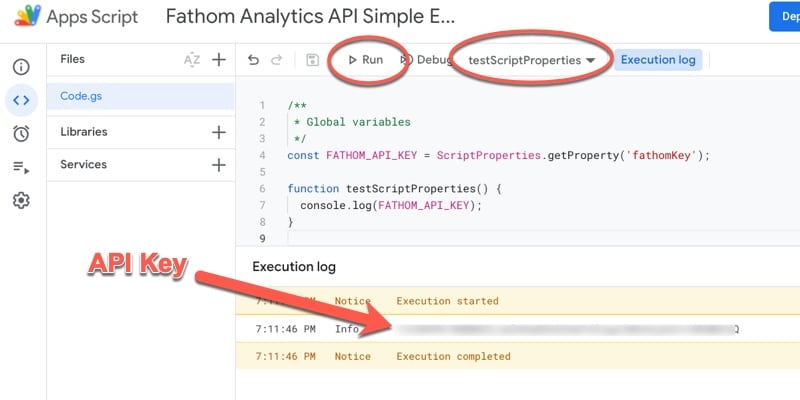This screenshot has width=800, height=400.
Task: Click code line 4 FATHOM_API_KEY declaration
Action: click(x=498, y=155)
